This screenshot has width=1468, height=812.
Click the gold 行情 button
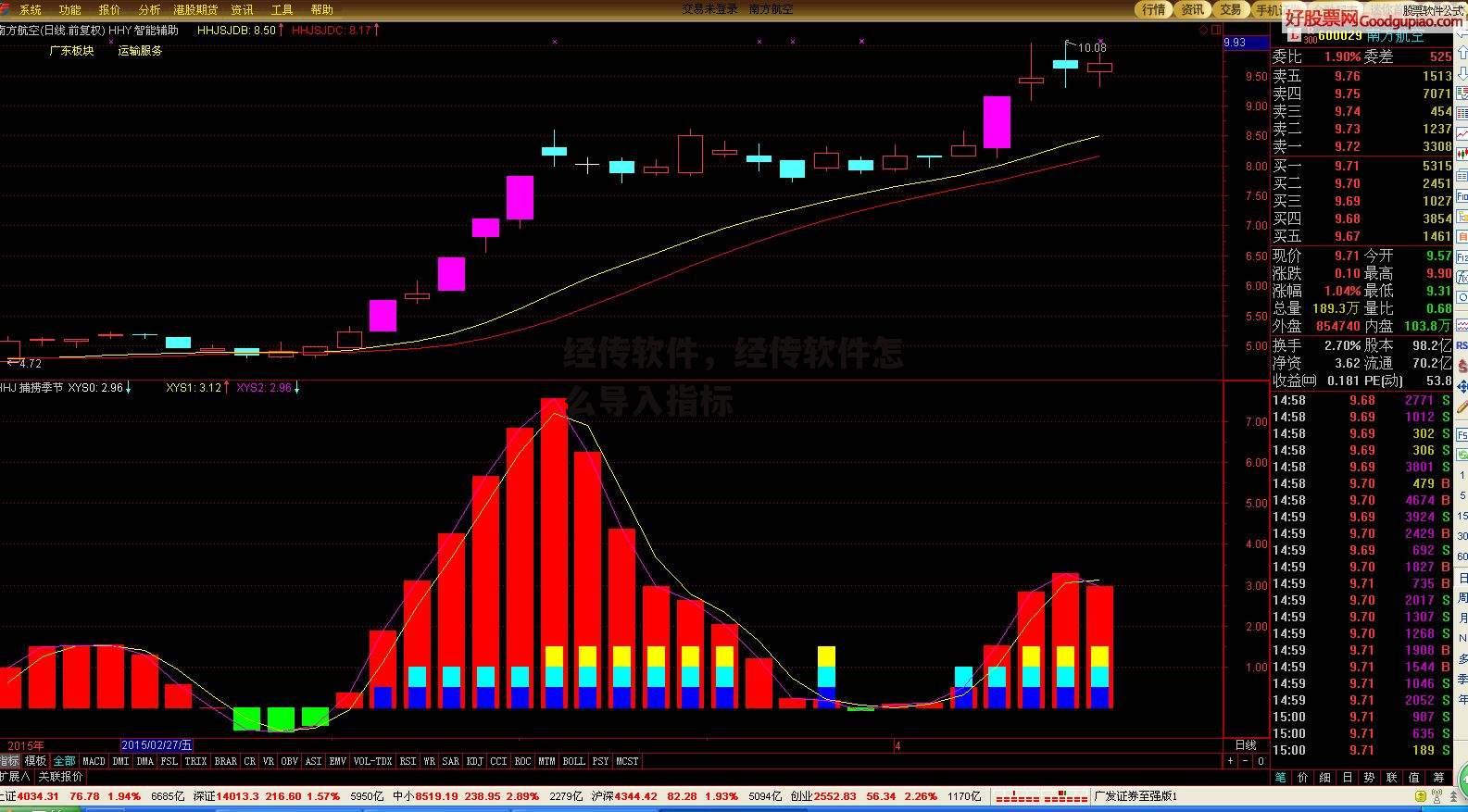(1154, 9)
